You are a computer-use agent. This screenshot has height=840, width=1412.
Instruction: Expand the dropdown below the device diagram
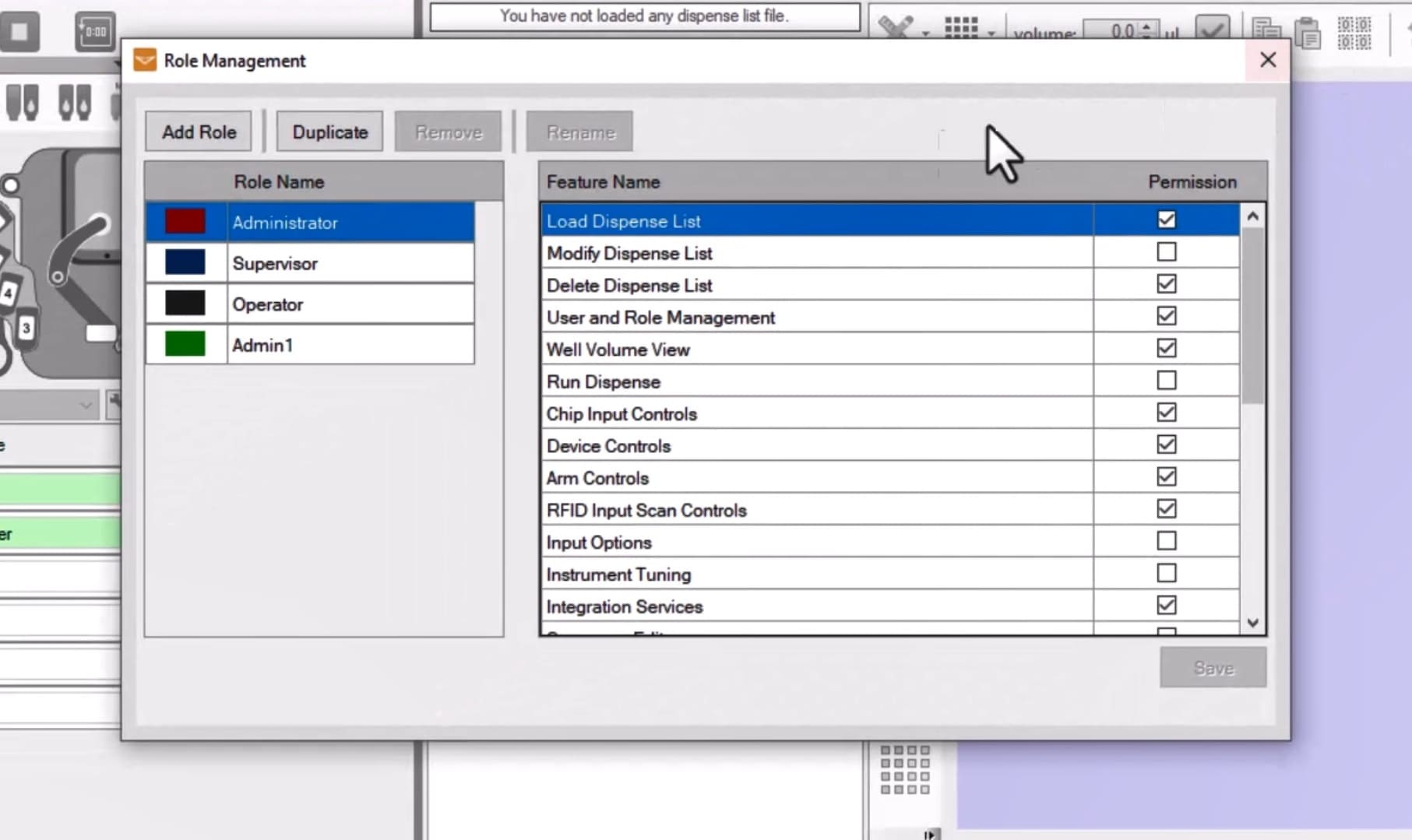pos(86,406)
